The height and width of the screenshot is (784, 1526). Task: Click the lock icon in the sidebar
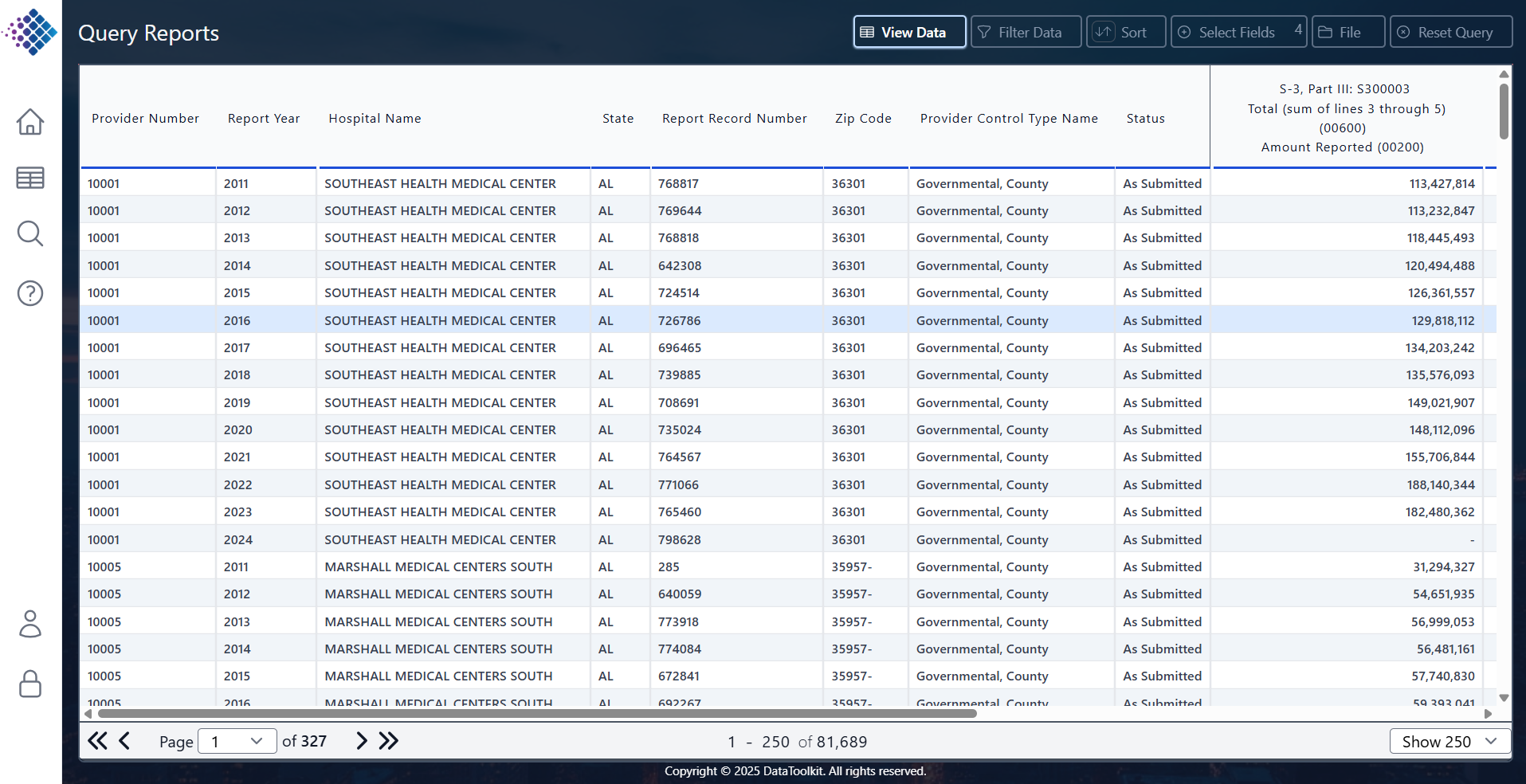tap(29, 684)
